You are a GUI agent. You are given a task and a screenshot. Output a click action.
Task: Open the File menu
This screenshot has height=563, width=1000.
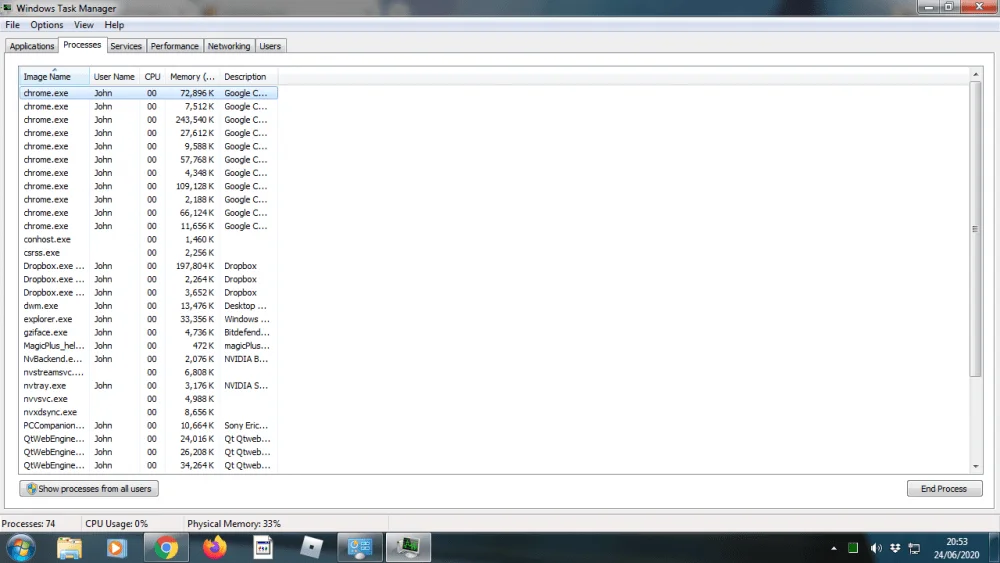12,25
